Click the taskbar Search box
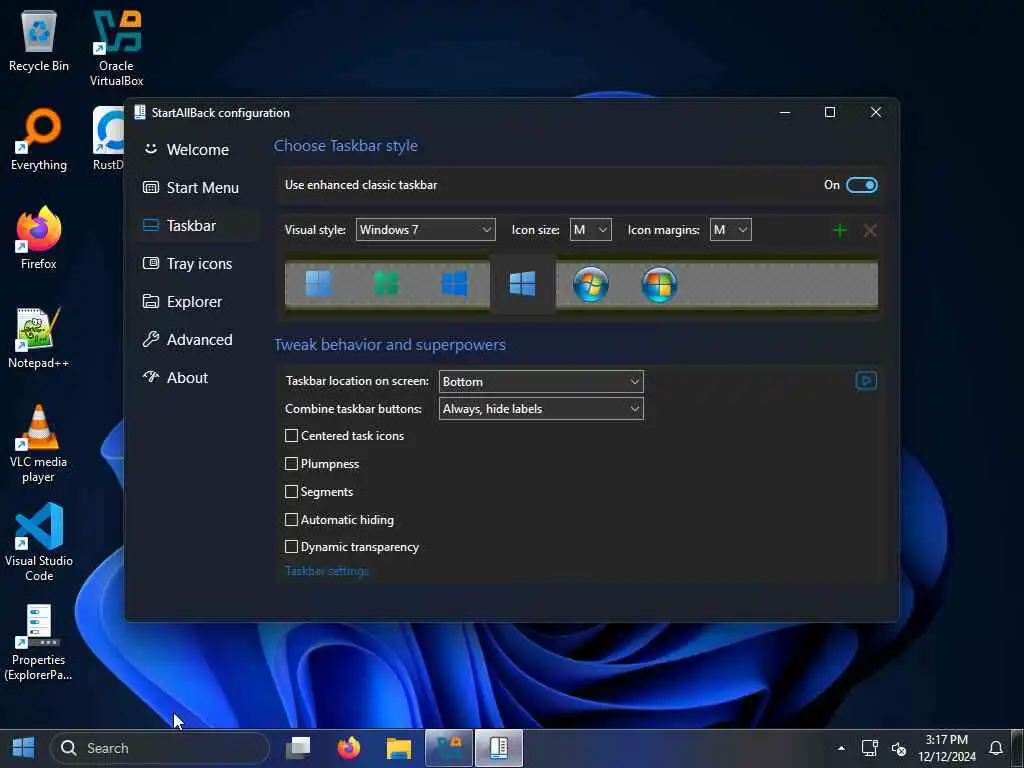1024x768 pixels. (160, 748)
